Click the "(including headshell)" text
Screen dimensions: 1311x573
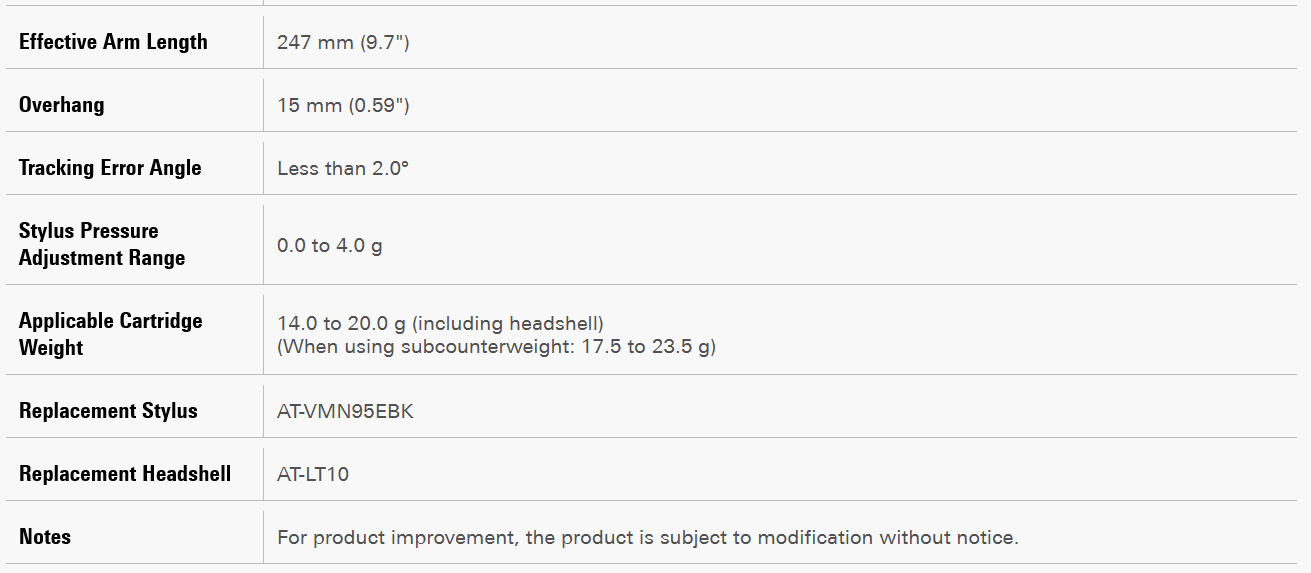[x=507, y=323]
